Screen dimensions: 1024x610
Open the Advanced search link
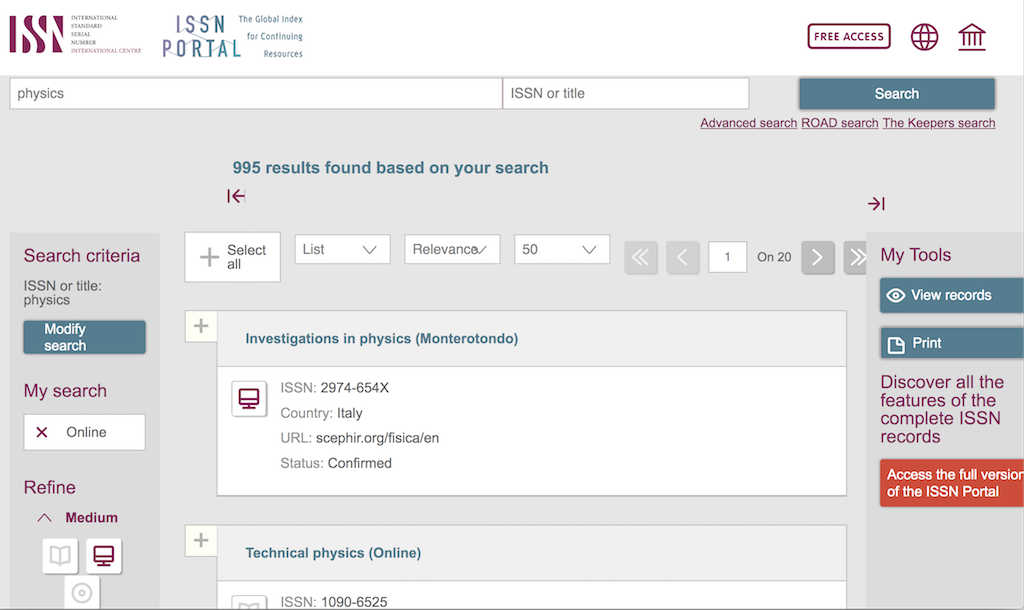click(748, 122)
